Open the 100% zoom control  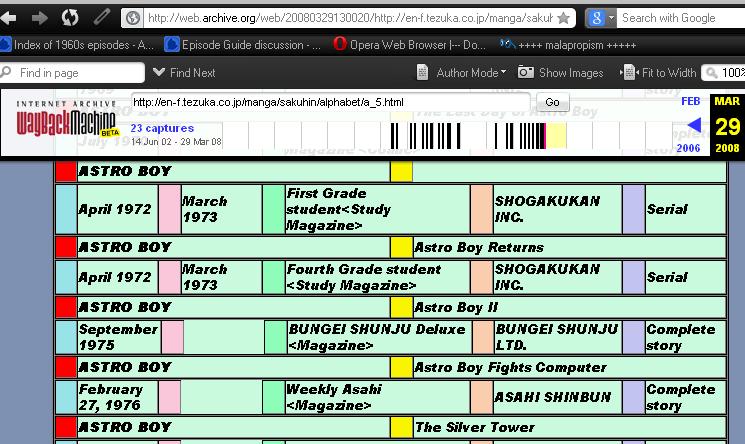(724, 73)
